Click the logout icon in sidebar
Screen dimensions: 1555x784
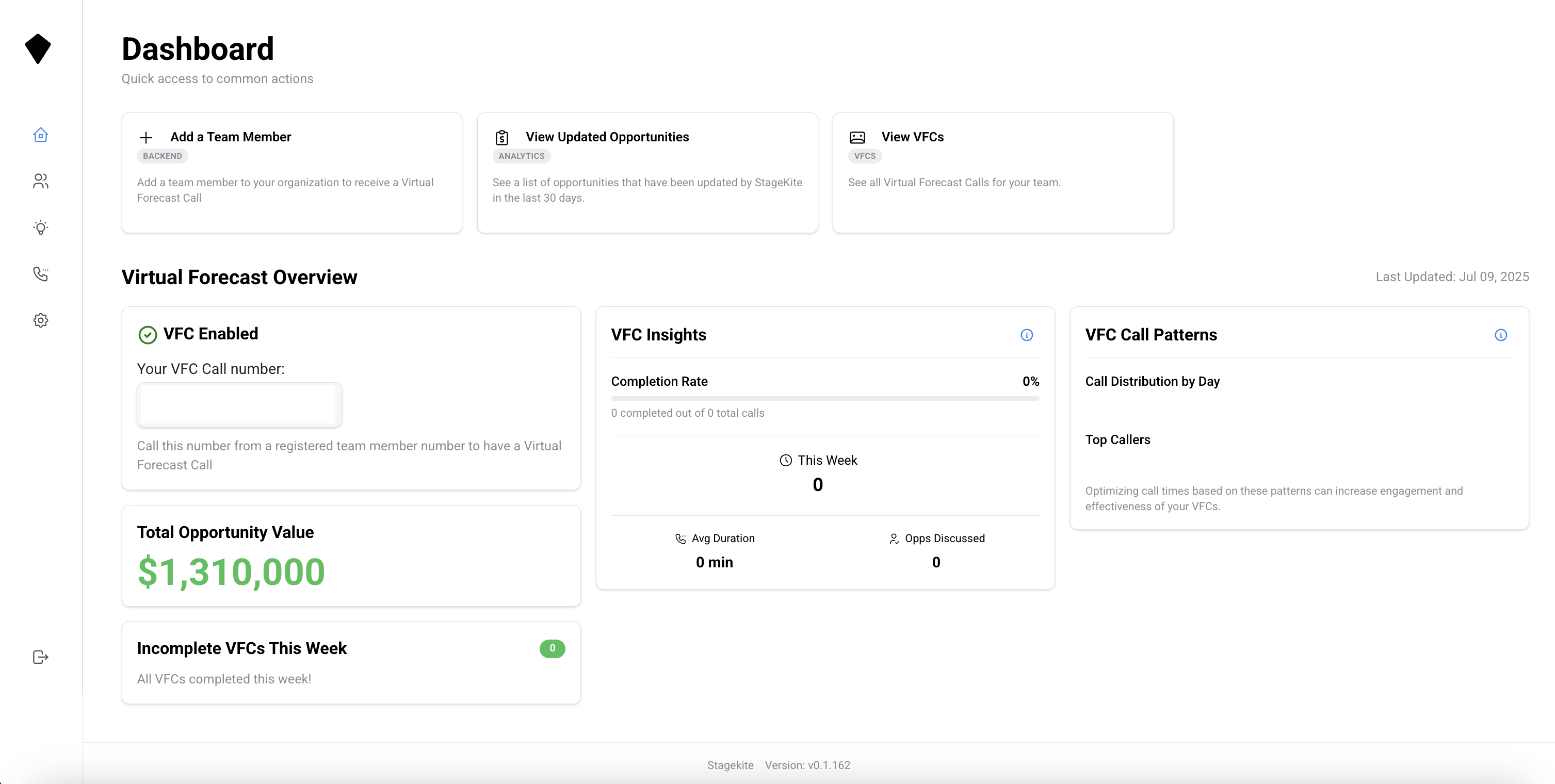[40, 657]
